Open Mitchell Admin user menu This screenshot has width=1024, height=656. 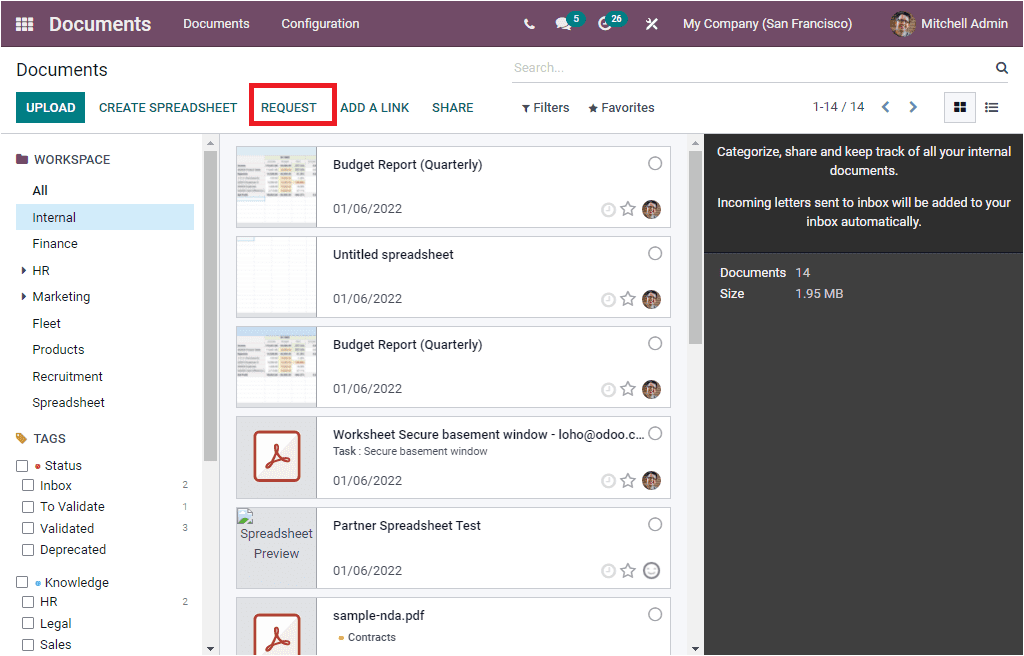(x=949, y=24)
